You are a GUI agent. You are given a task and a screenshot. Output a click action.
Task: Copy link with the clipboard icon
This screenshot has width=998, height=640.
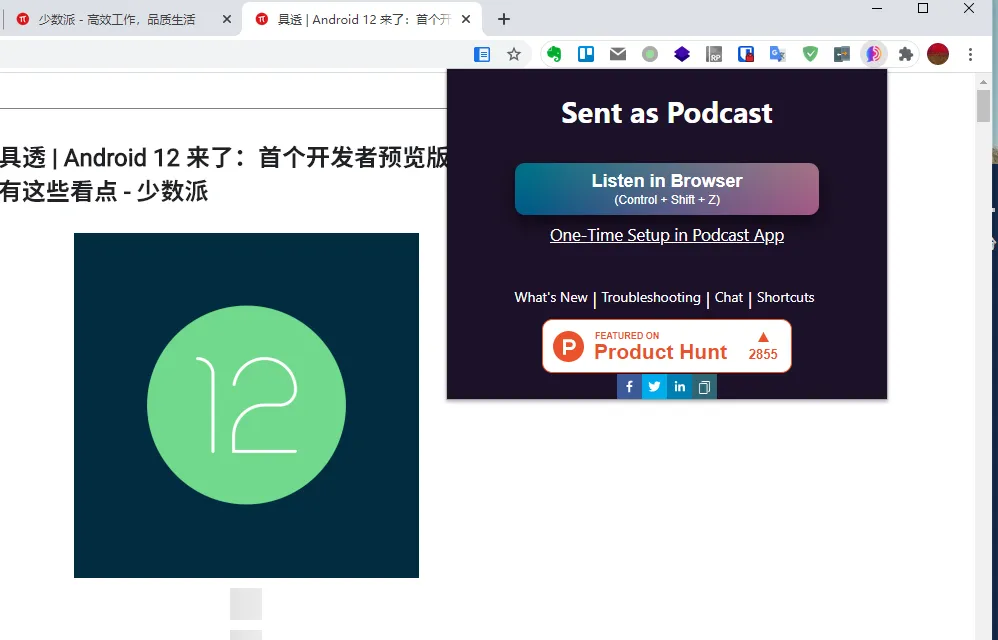tap(704, 387)
